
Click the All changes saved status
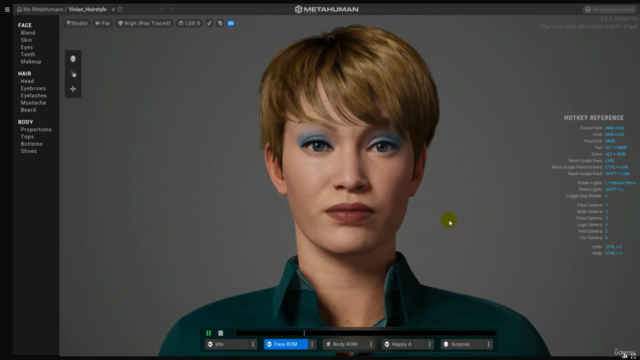[610, 9]
